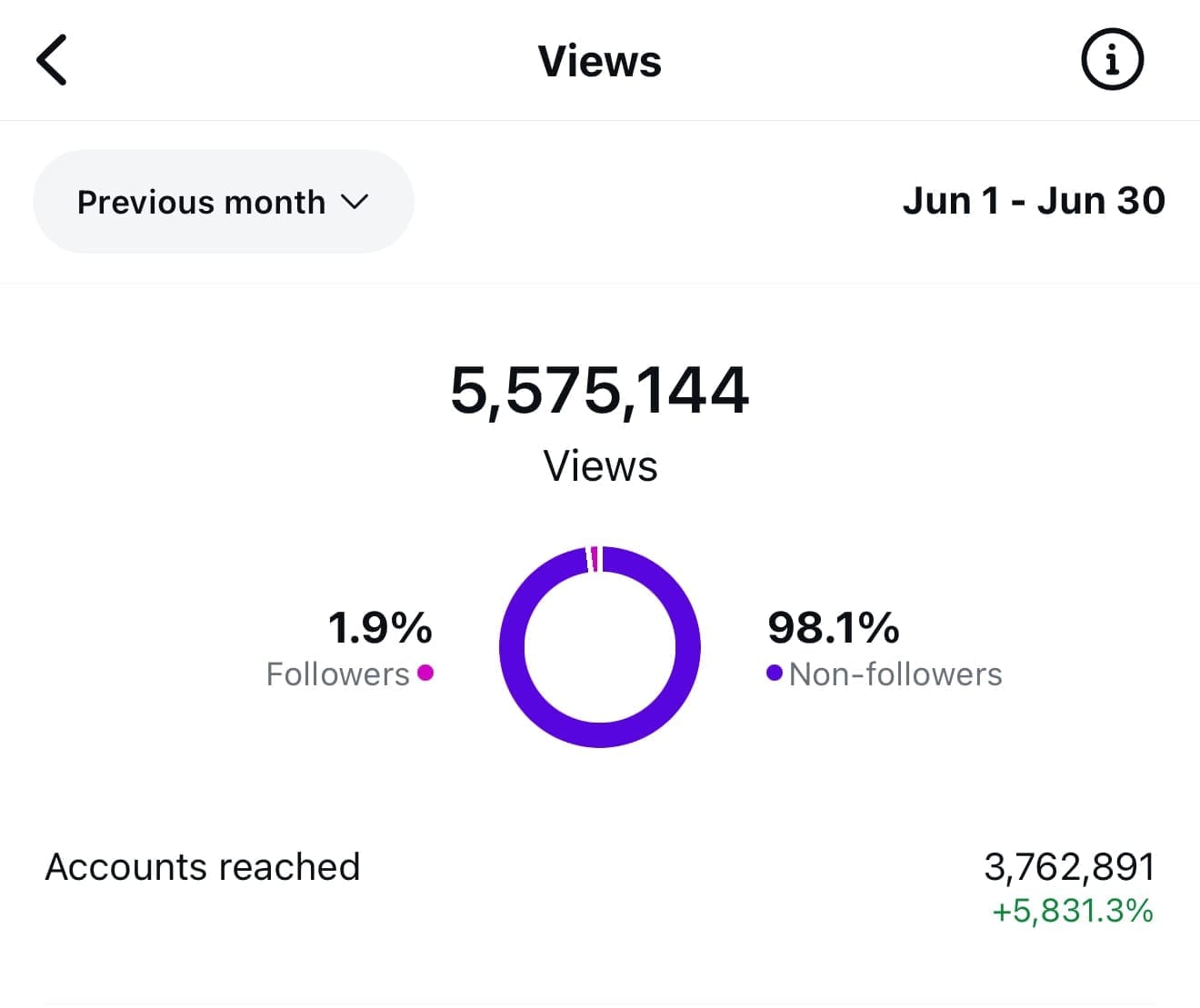
Task: Tap the 98.1% non-followers percentage
Action: pyautogui.click(x=833, y=627)
